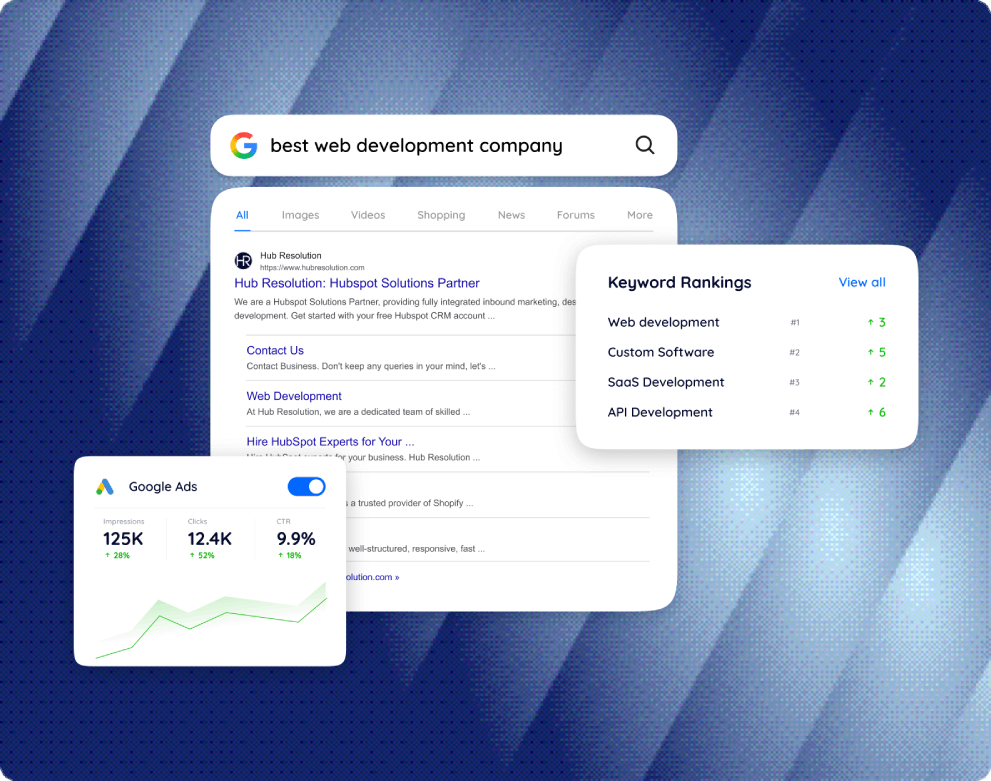Click View all in Keyword Rankings
Screen dimensions: 991x781
tap(862, 282)
